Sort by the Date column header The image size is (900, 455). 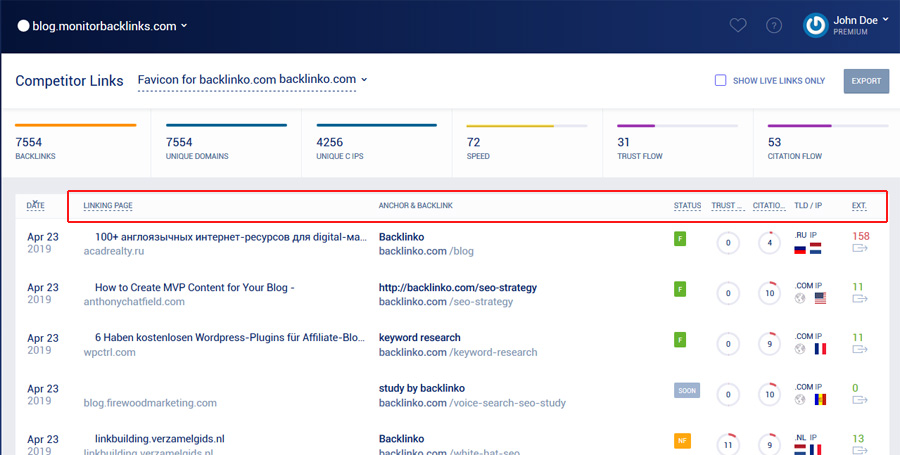(x=35, y=205)
